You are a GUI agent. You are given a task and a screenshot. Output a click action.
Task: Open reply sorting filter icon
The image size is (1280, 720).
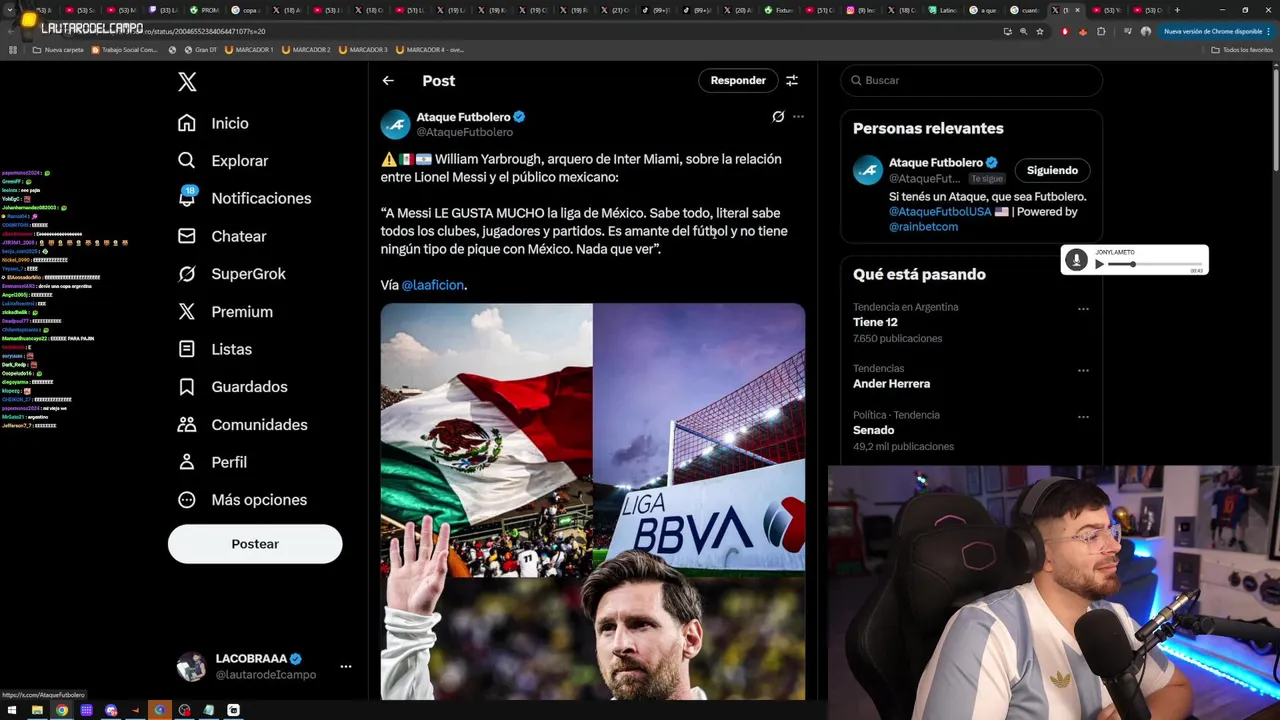coord(792,81)
